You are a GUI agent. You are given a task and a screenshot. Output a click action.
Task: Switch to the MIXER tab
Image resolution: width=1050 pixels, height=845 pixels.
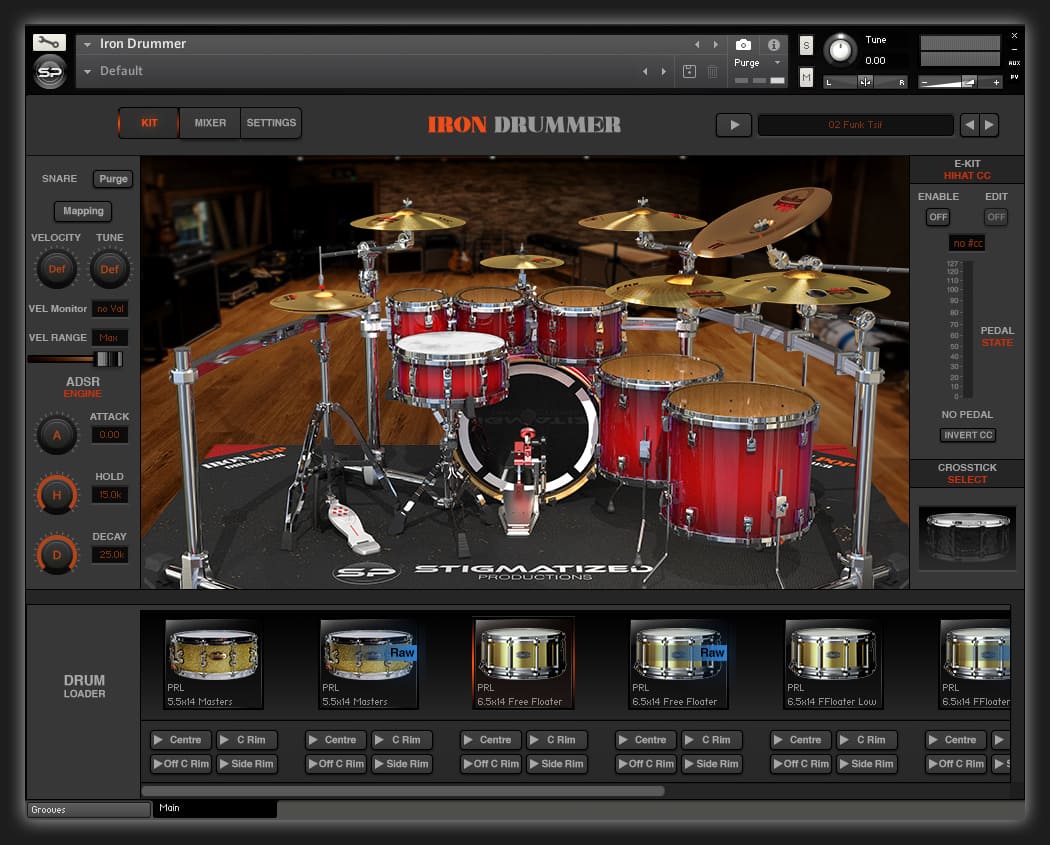(x=210, y=123)
